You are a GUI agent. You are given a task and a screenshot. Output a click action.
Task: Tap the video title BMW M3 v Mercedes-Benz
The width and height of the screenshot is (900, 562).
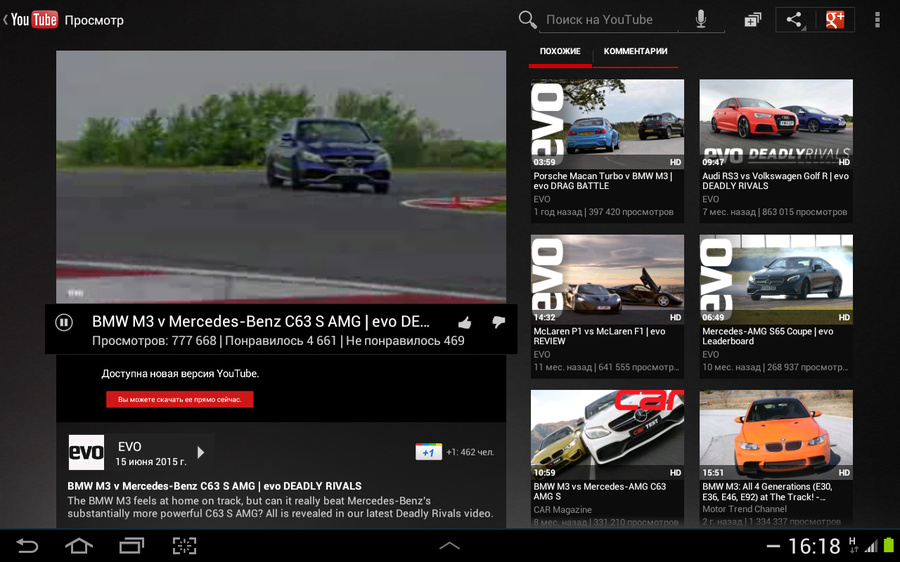tap(261, 321)
